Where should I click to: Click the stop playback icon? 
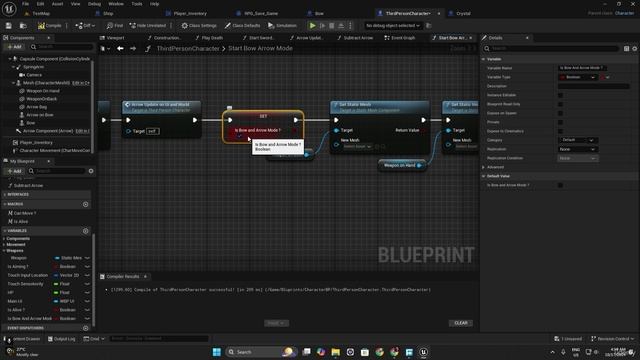332,26
